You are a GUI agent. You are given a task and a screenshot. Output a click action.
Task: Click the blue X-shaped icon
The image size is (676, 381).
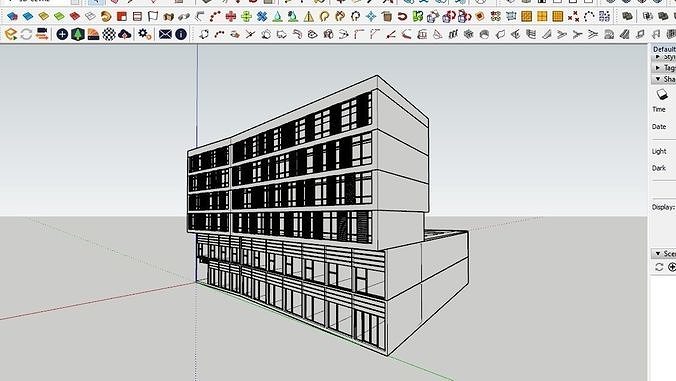pyautogui.click(x=262, y=16)
